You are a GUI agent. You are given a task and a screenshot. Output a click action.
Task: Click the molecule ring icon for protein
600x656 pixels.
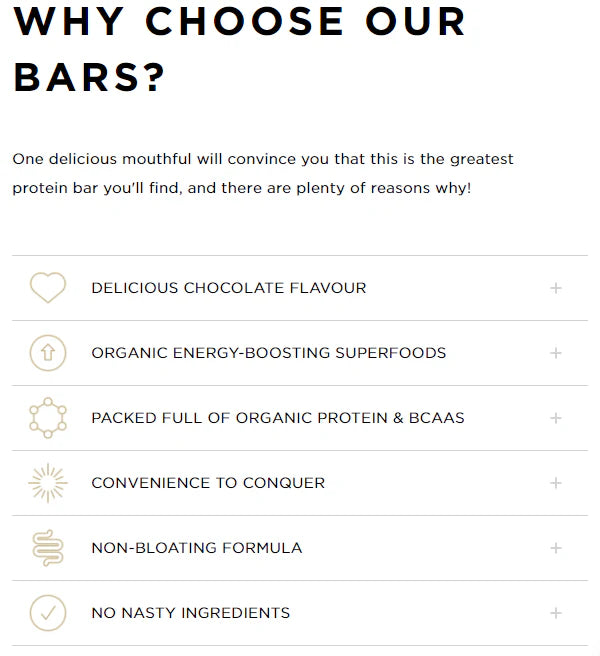point(48,418)
